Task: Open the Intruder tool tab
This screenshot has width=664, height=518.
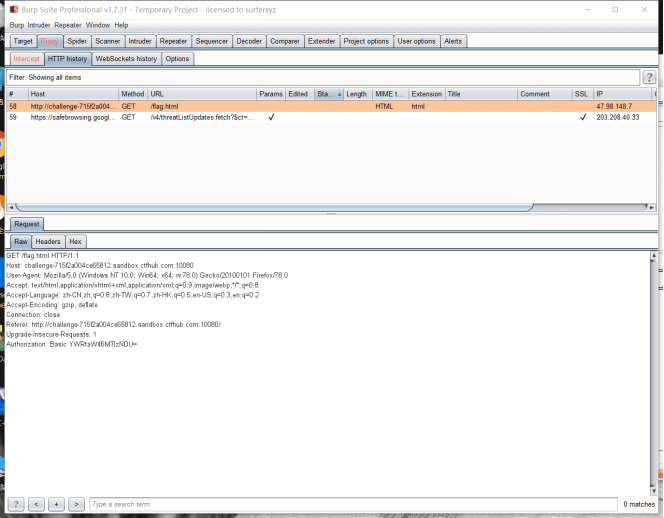Action: (x=140, y=41)
